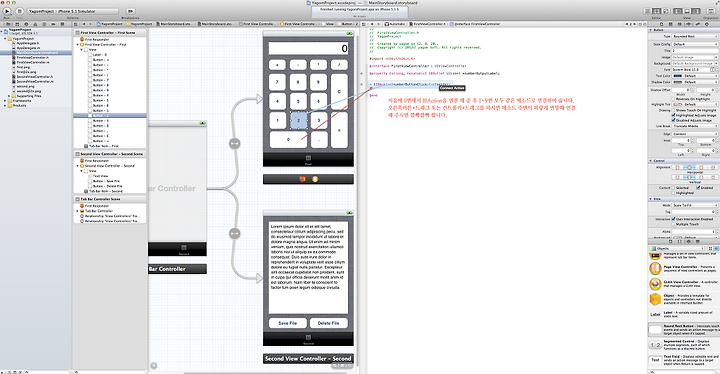Click the Save File button in second scene

pyautogui.click(x=287, y=323)
